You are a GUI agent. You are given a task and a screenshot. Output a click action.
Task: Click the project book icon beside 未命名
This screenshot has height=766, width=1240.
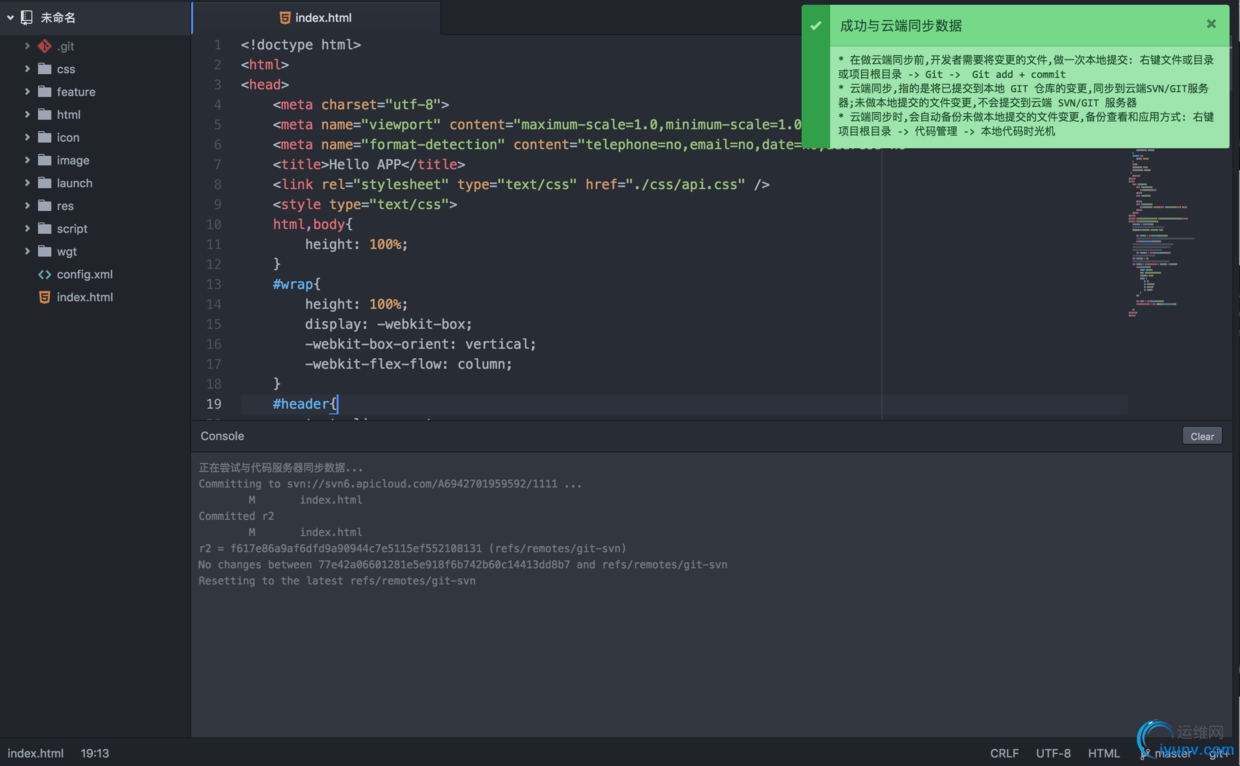pyautogui.click(x=26, y=17)
